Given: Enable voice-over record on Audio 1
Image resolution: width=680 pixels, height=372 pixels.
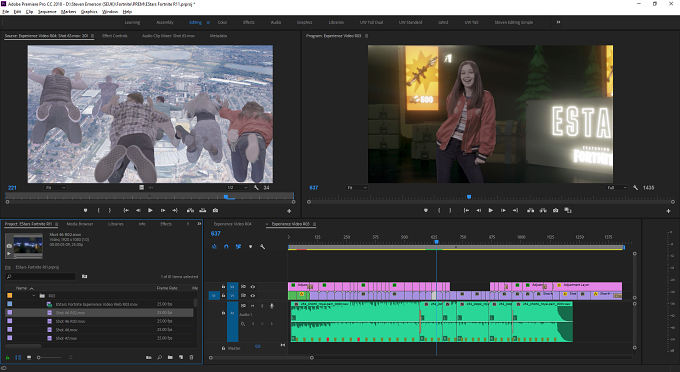Looking at the screenshot, I should pyautogui.click(x=271, y=306).
